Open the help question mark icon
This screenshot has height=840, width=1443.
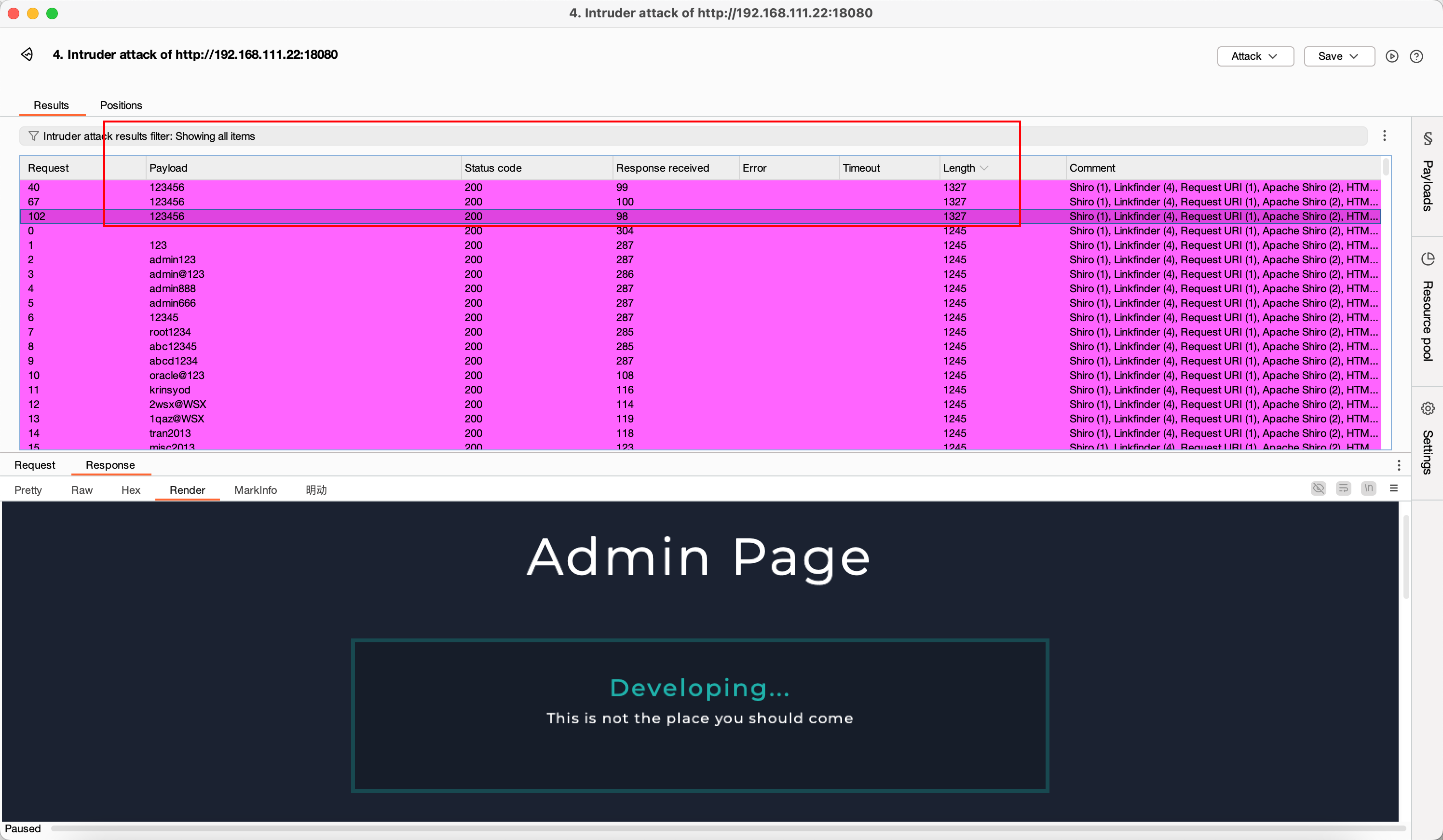[x=1416, y=56]
